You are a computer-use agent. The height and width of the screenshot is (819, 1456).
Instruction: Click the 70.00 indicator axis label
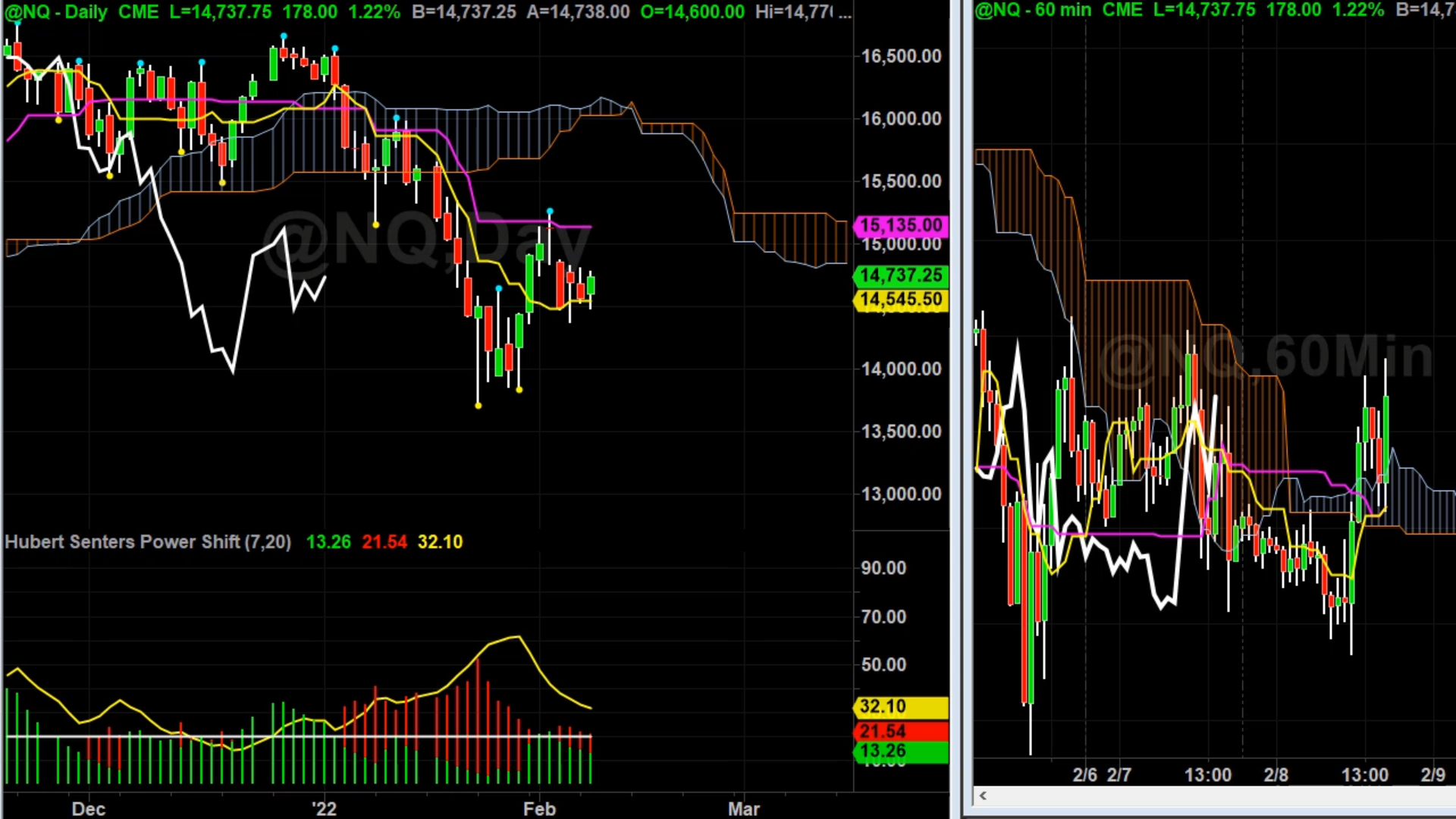pos(883,617)
